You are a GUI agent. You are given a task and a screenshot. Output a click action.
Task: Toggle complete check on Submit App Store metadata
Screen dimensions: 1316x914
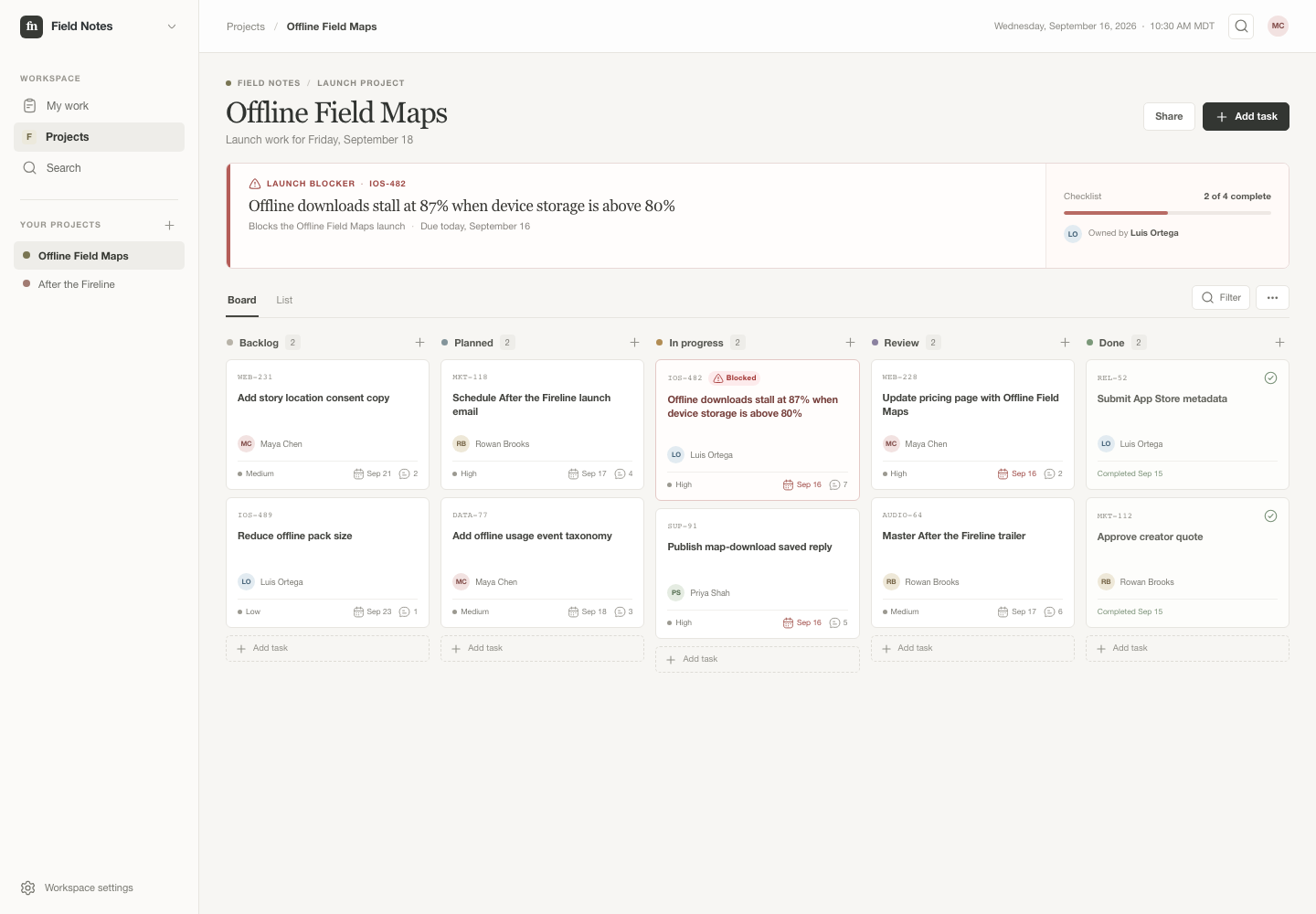coord(1270,377)
